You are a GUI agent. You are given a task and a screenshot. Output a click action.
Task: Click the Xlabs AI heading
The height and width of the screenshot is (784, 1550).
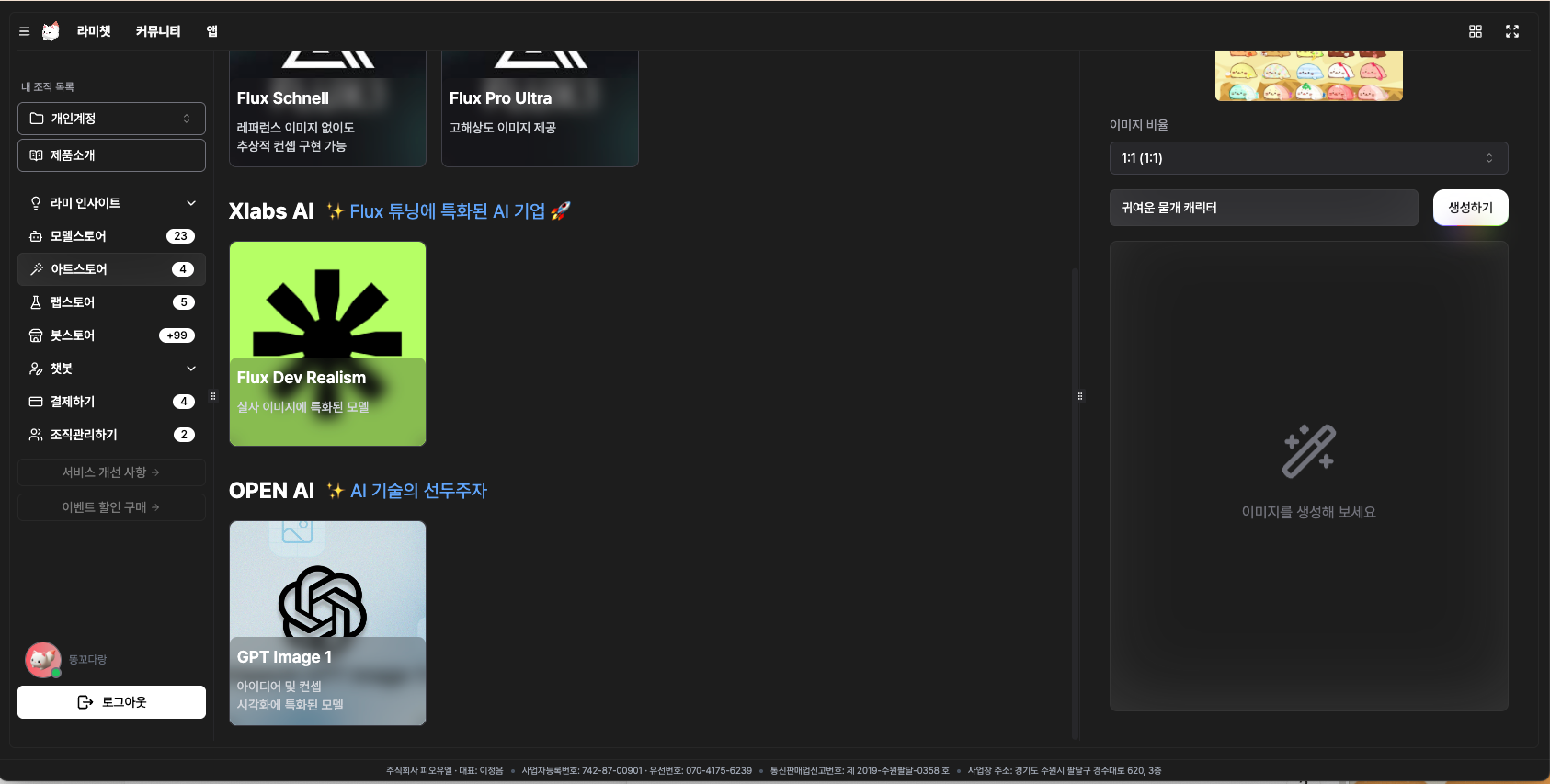click(271, 211)
